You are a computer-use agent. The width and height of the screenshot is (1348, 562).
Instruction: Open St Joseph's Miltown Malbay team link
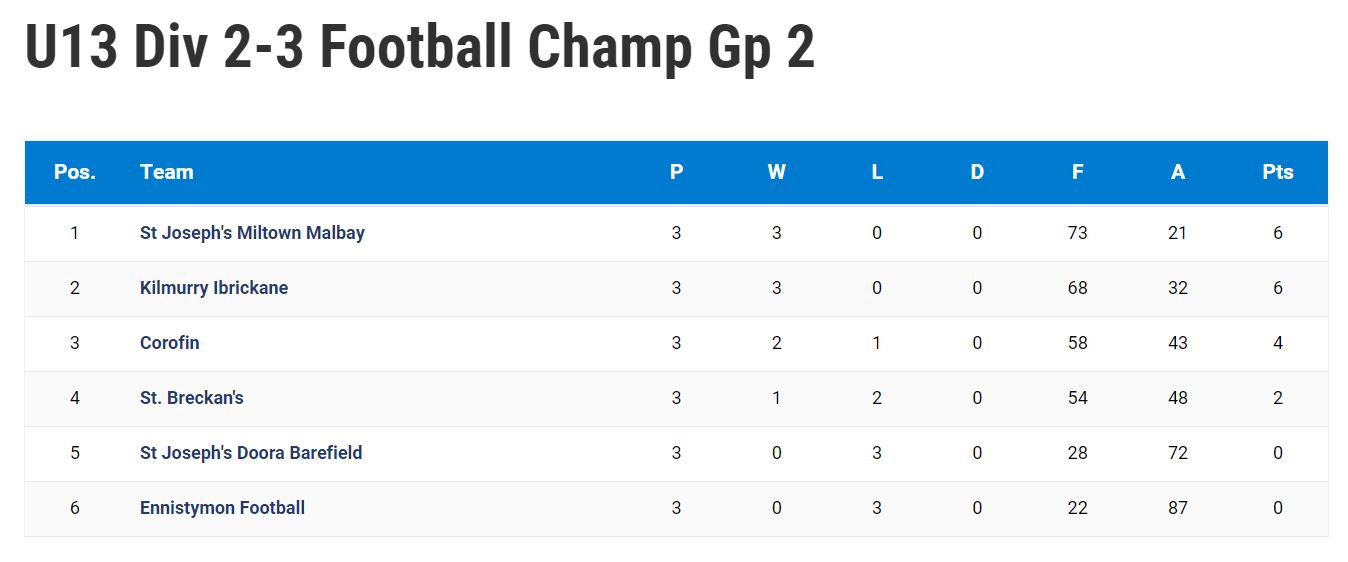click(x=252, y=233)
